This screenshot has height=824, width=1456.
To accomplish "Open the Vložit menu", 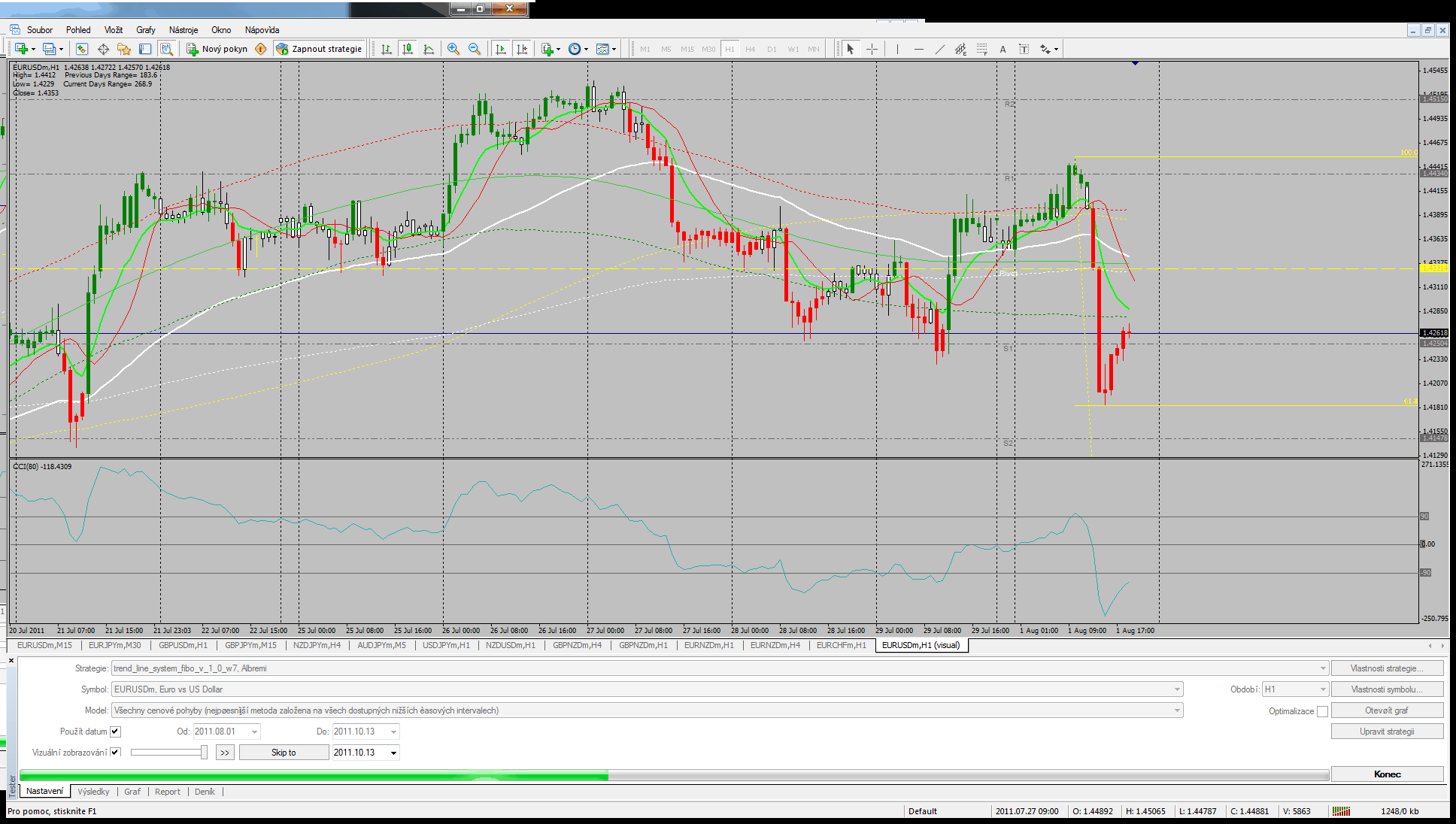I will click(x=114, y=30).
